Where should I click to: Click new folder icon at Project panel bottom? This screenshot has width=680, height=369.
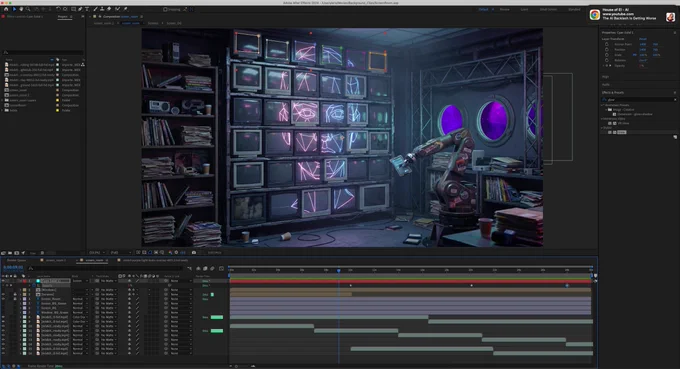click(x=10, y=253)
